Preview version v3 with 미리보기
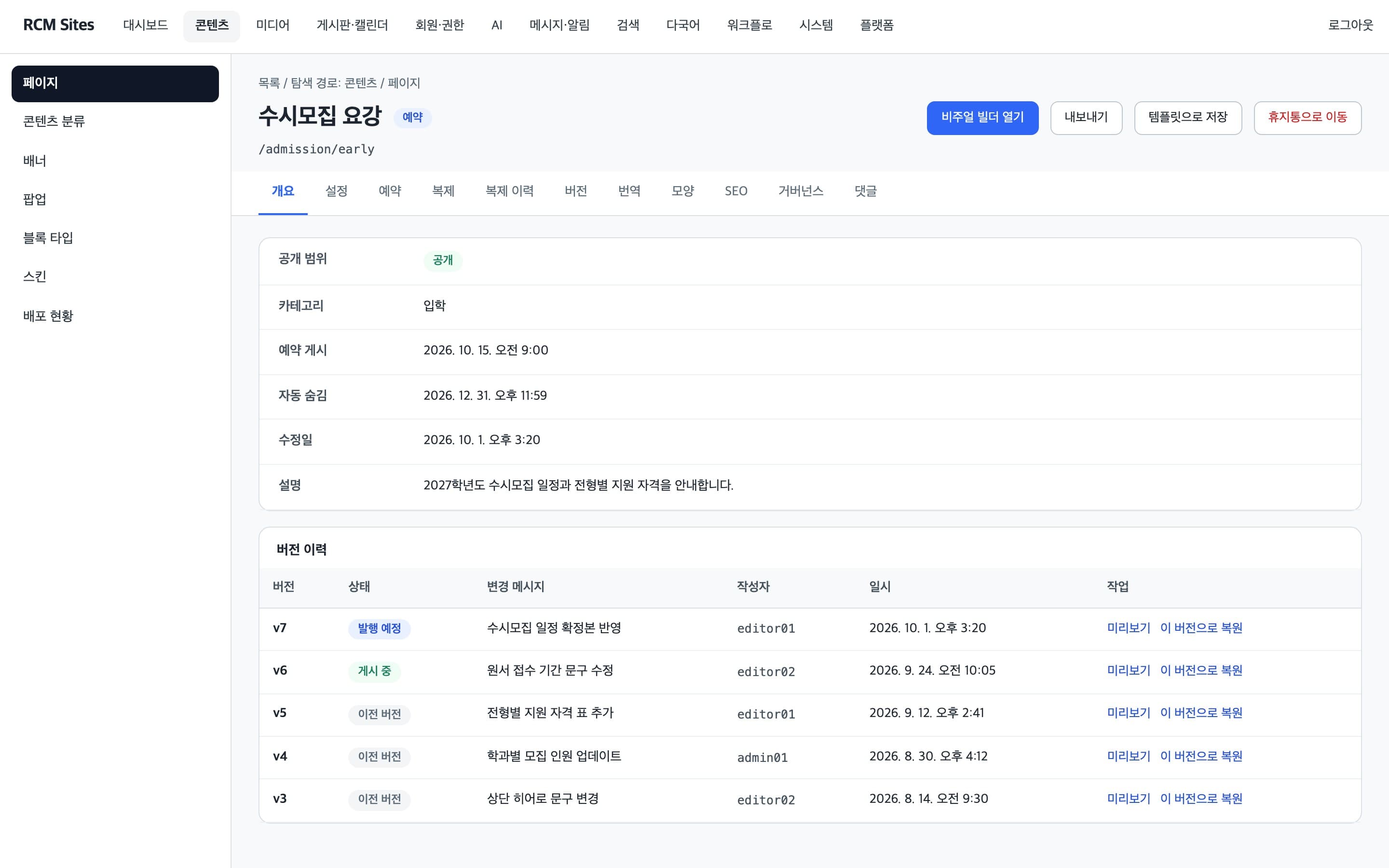The width and height of the screenshot is (1389, 868). pyautogui.click(x=1129, y=799)
